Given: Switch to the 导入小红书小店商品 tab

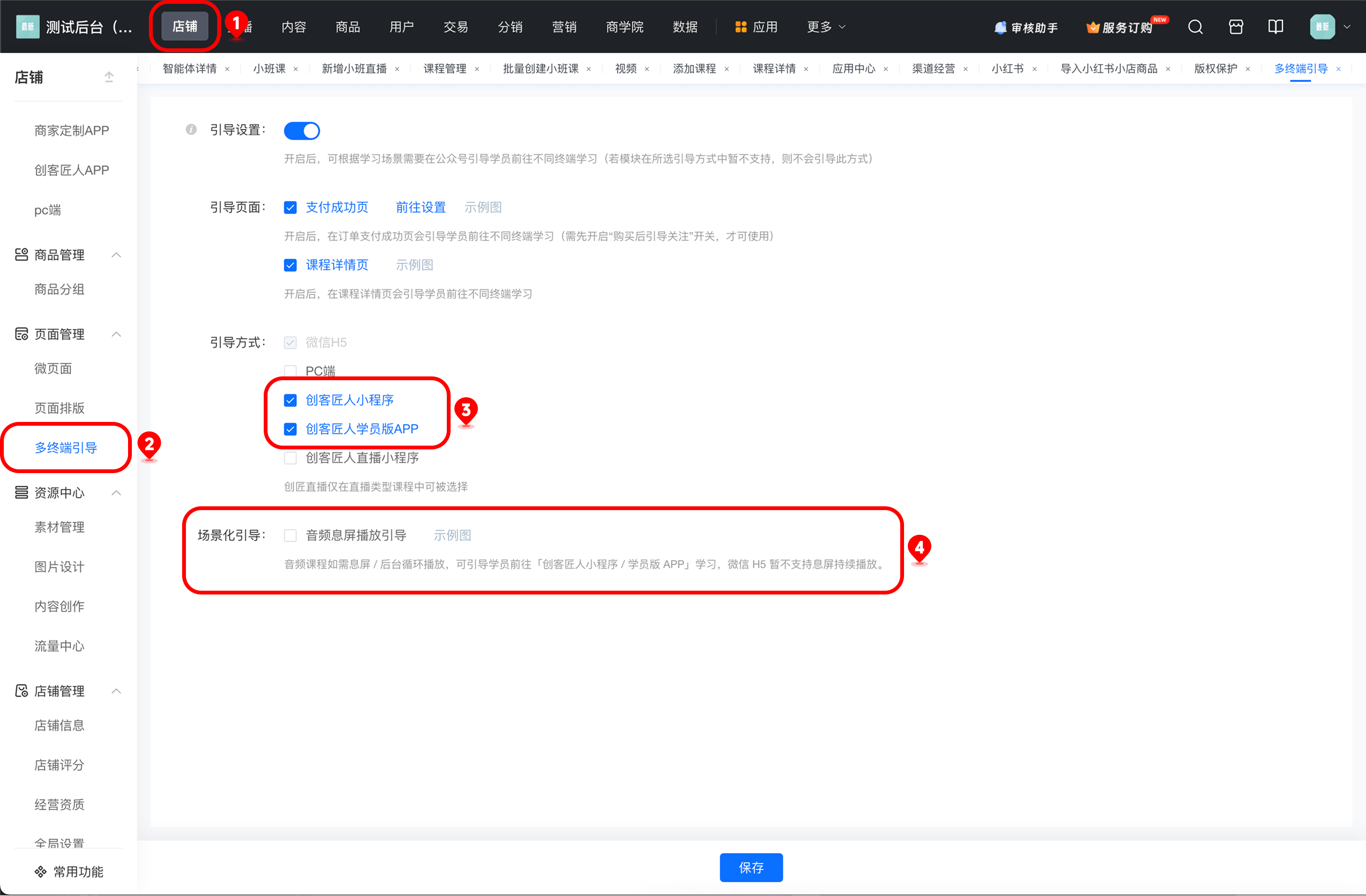Looking at the screenshot, I should coord(1109,69).
